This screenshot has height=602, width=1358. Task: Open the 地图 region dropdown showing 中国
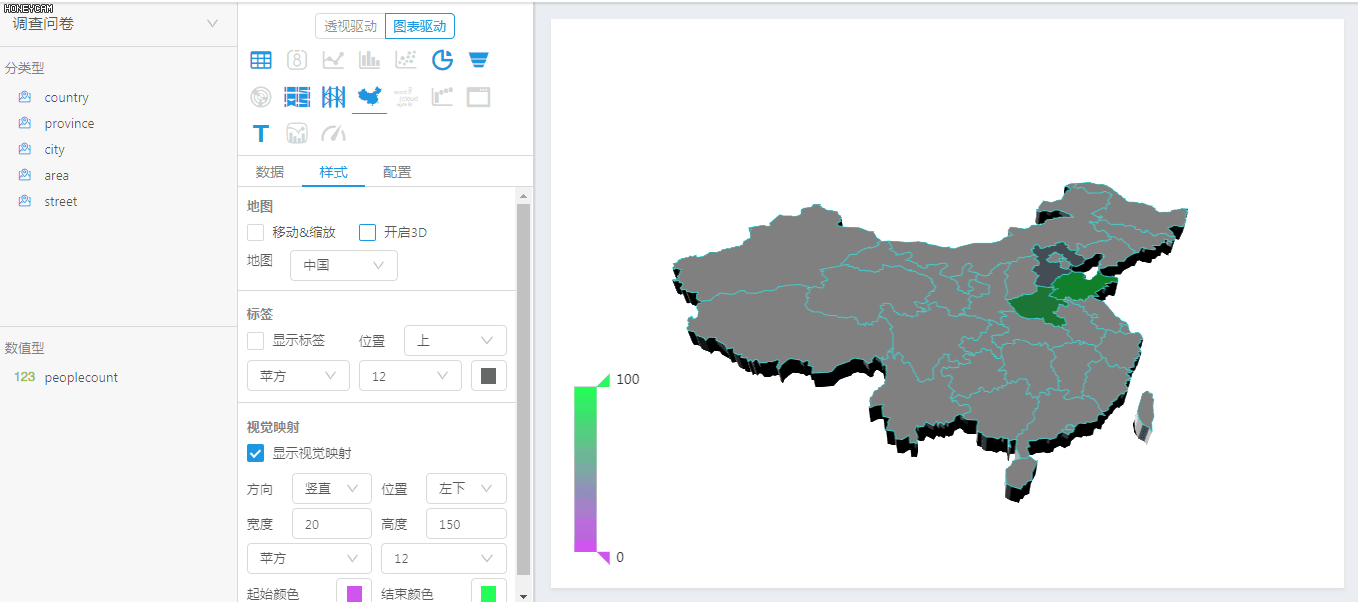click(x=343, y=265)
